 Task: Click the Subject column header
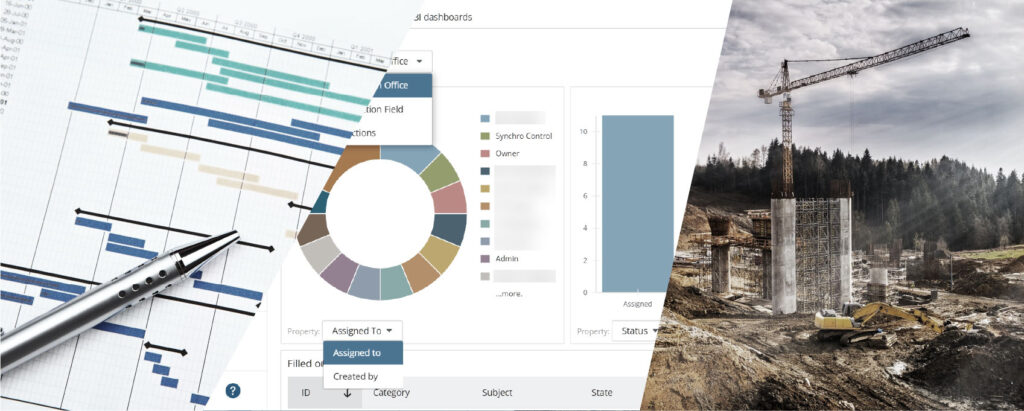pyautogui.click(x=497, y=393)
